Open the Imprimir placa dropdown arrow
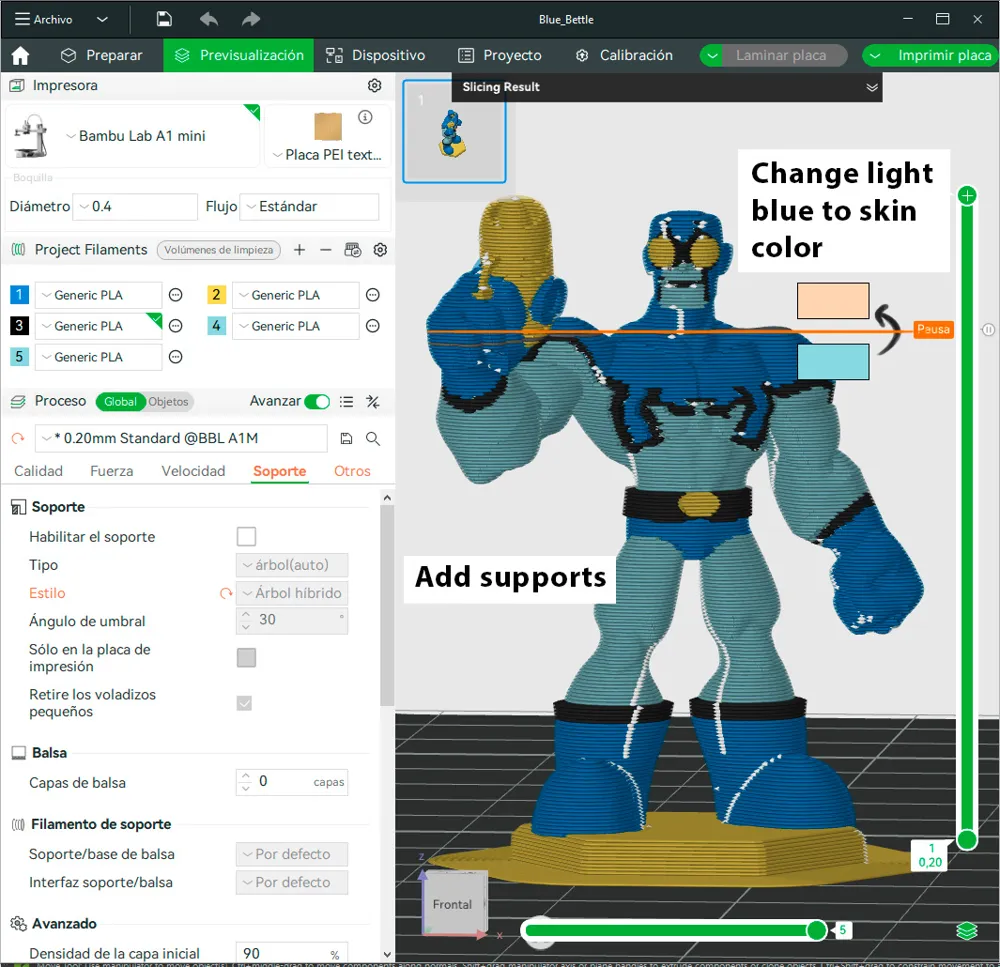 click(875, 55)
